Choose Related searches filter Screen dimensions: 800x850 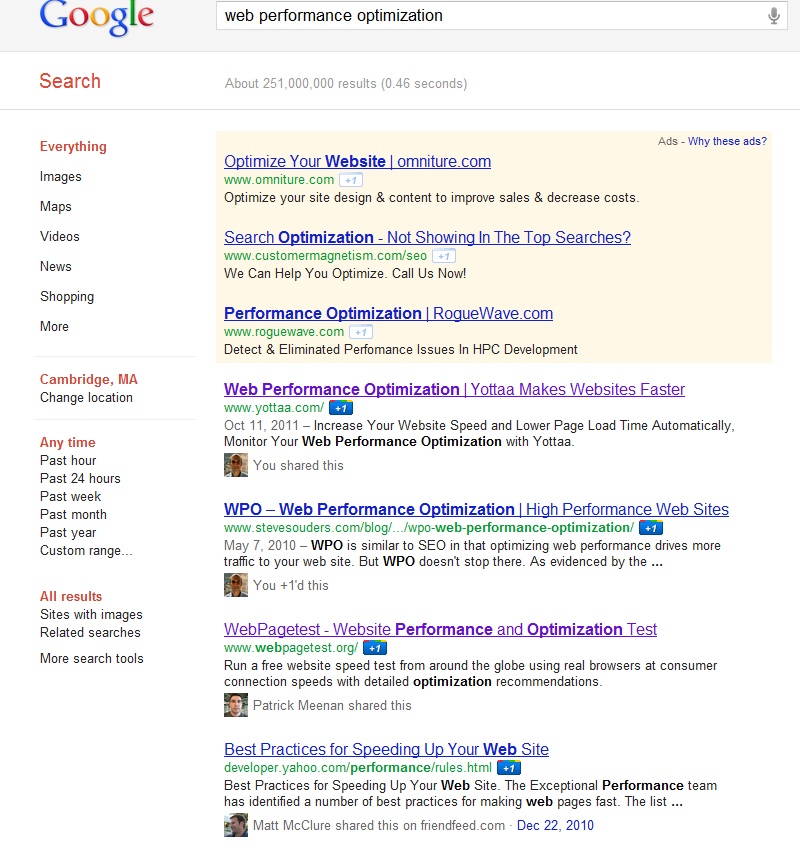[x=90, y=632]
